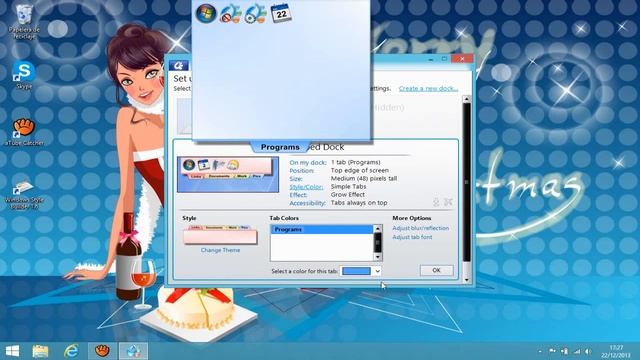Viewport: 640px width, 360px height.
Task: Open the Position setting link
Action: pos(302,171)
